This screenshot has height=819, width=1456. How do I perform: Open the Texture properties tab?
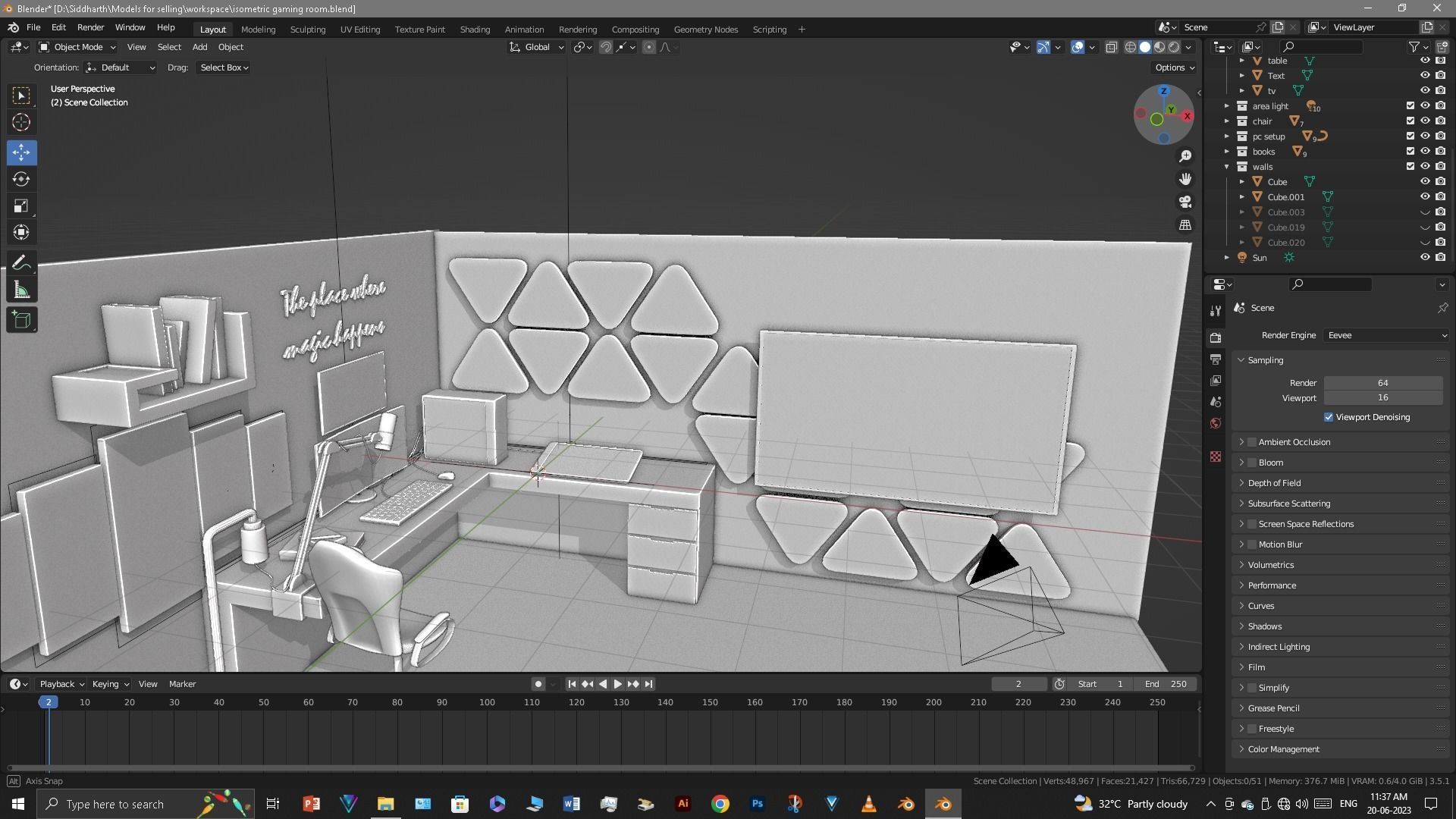(x=1216, y=457)
